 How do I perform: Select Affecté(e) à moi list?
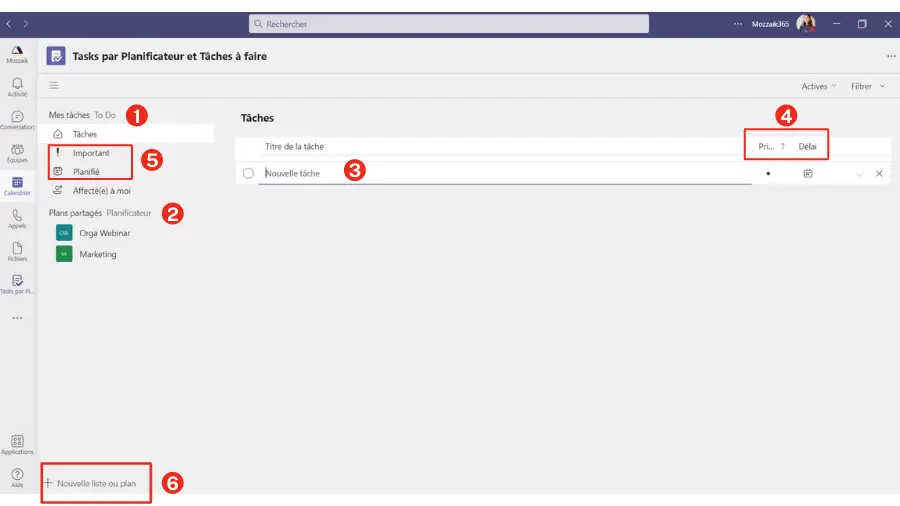(x=101, y=190)
